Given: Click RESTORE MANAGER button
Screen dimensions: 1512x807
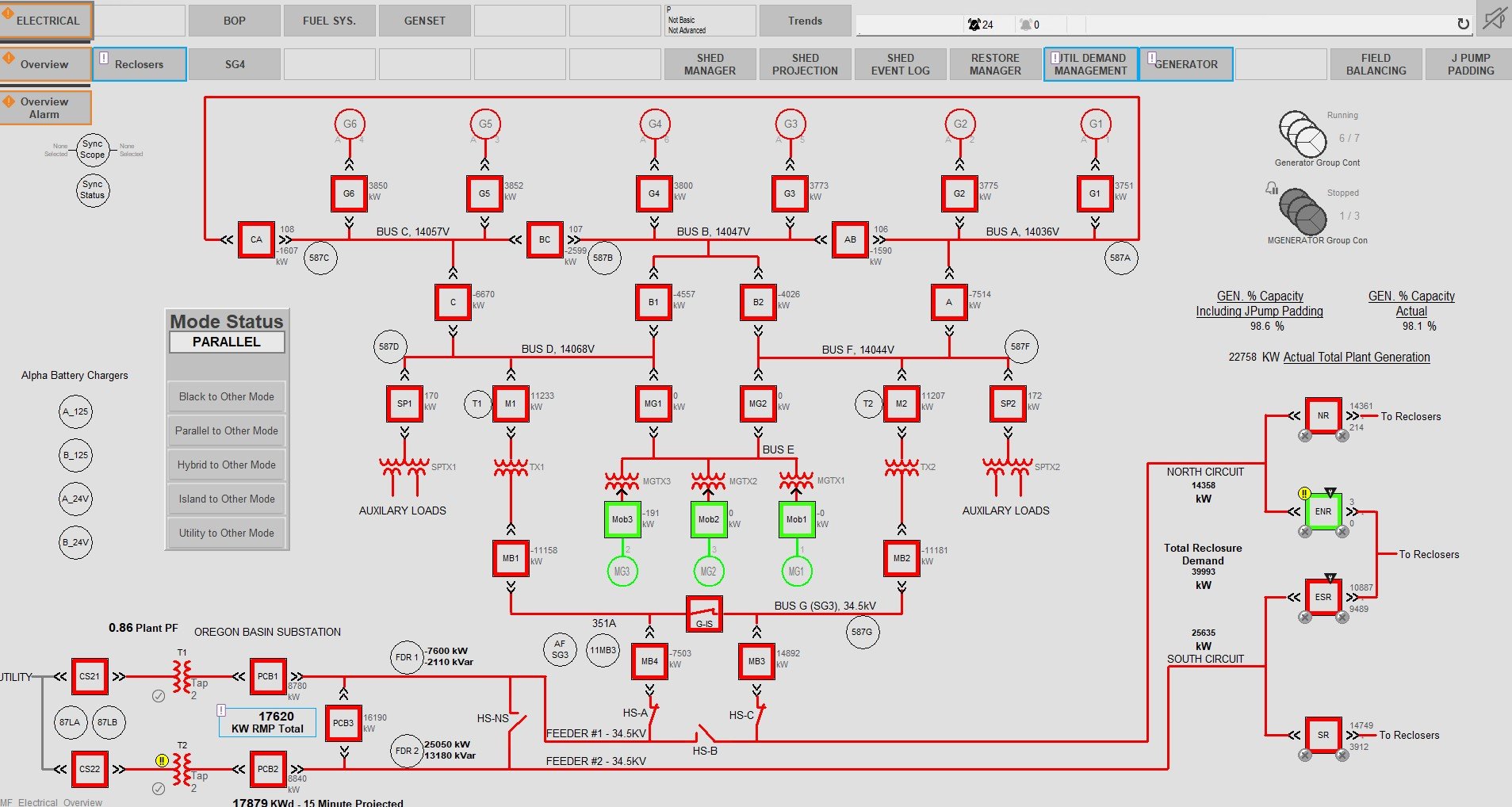Looking at the screenshot, I should pyautogui.click(x=996, y=64).
